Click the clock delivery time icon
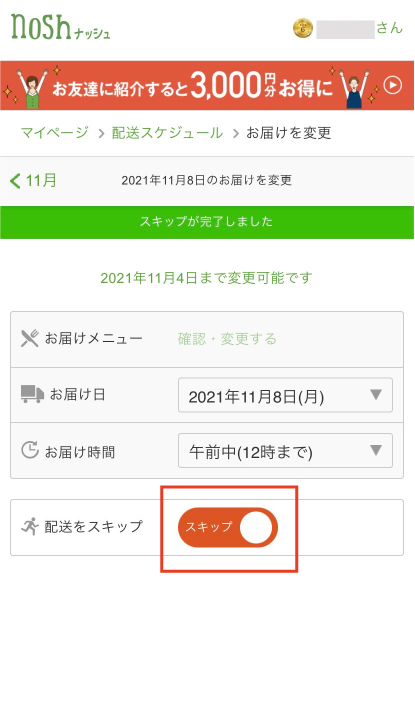The image size is (415, 715). [30, 450]
